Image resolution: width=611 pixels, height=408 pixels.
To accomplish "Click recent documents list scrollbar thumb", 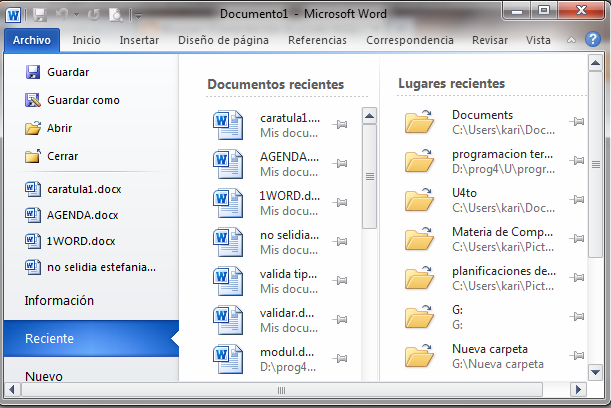I will 369,177.
